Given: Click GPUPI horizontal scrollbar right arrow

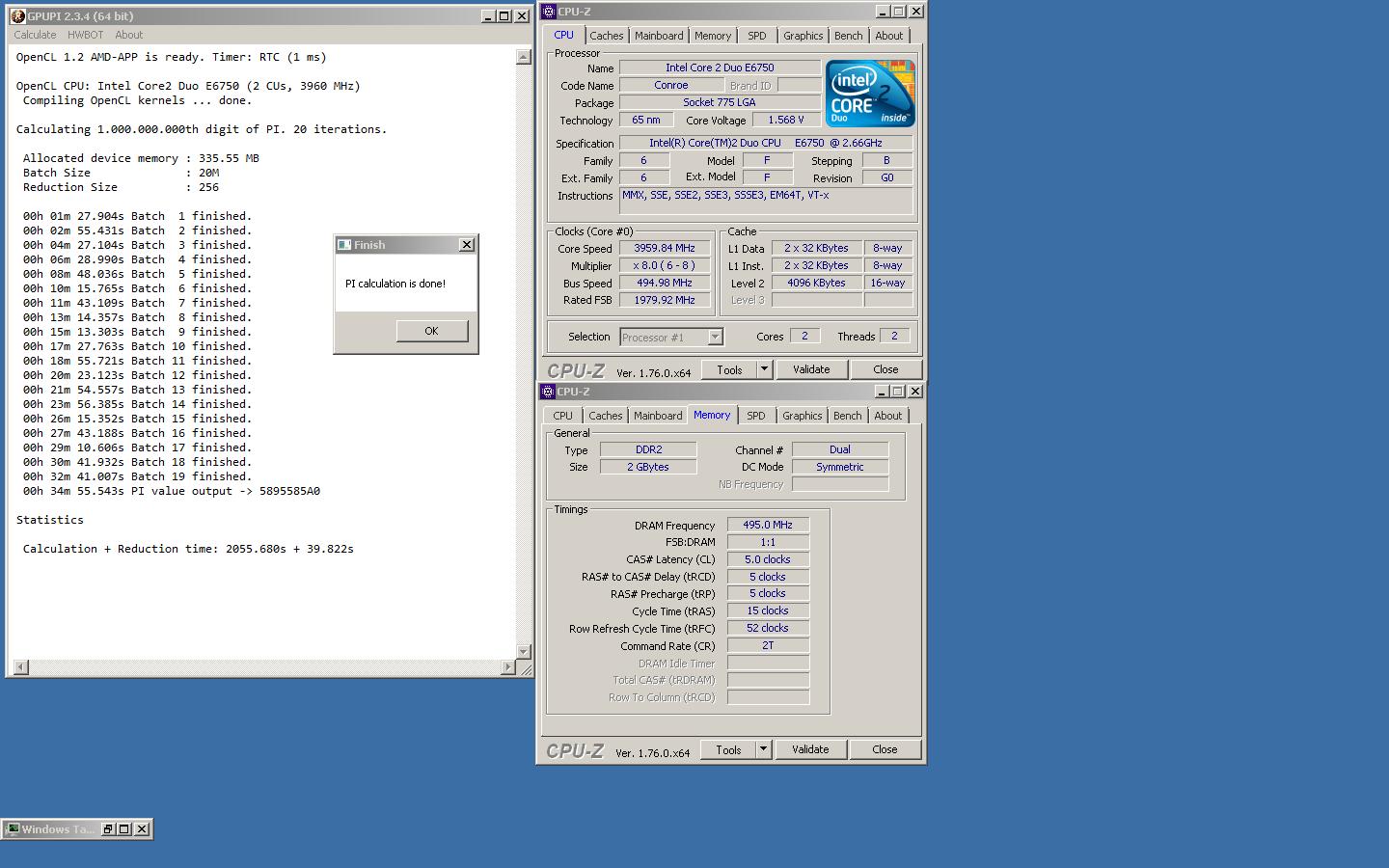Looking at the screenshot, I should point(508,667).
